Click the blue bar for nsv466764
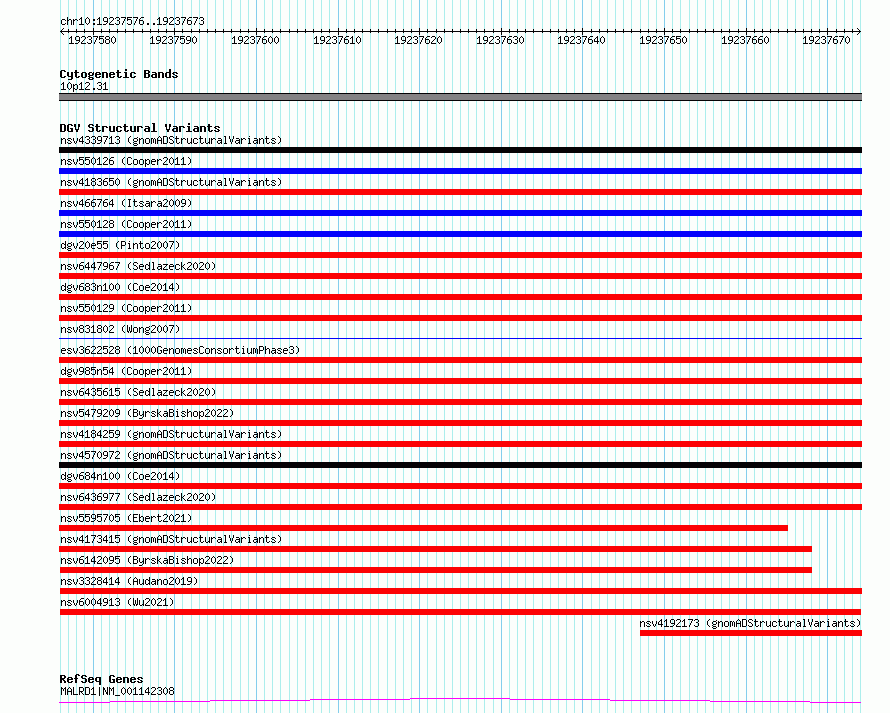 pos(460,213)
